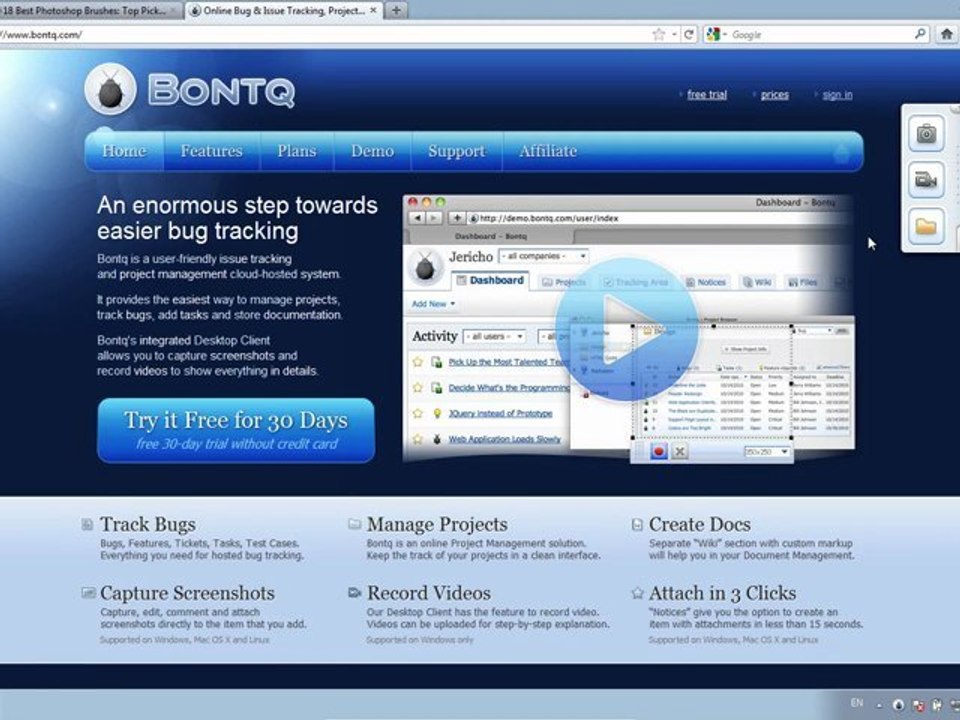Image resolution: width=960 pixels, height=720 pixels.
Task: Click text Supported on Windows only
Action: (x=420, y=640)
